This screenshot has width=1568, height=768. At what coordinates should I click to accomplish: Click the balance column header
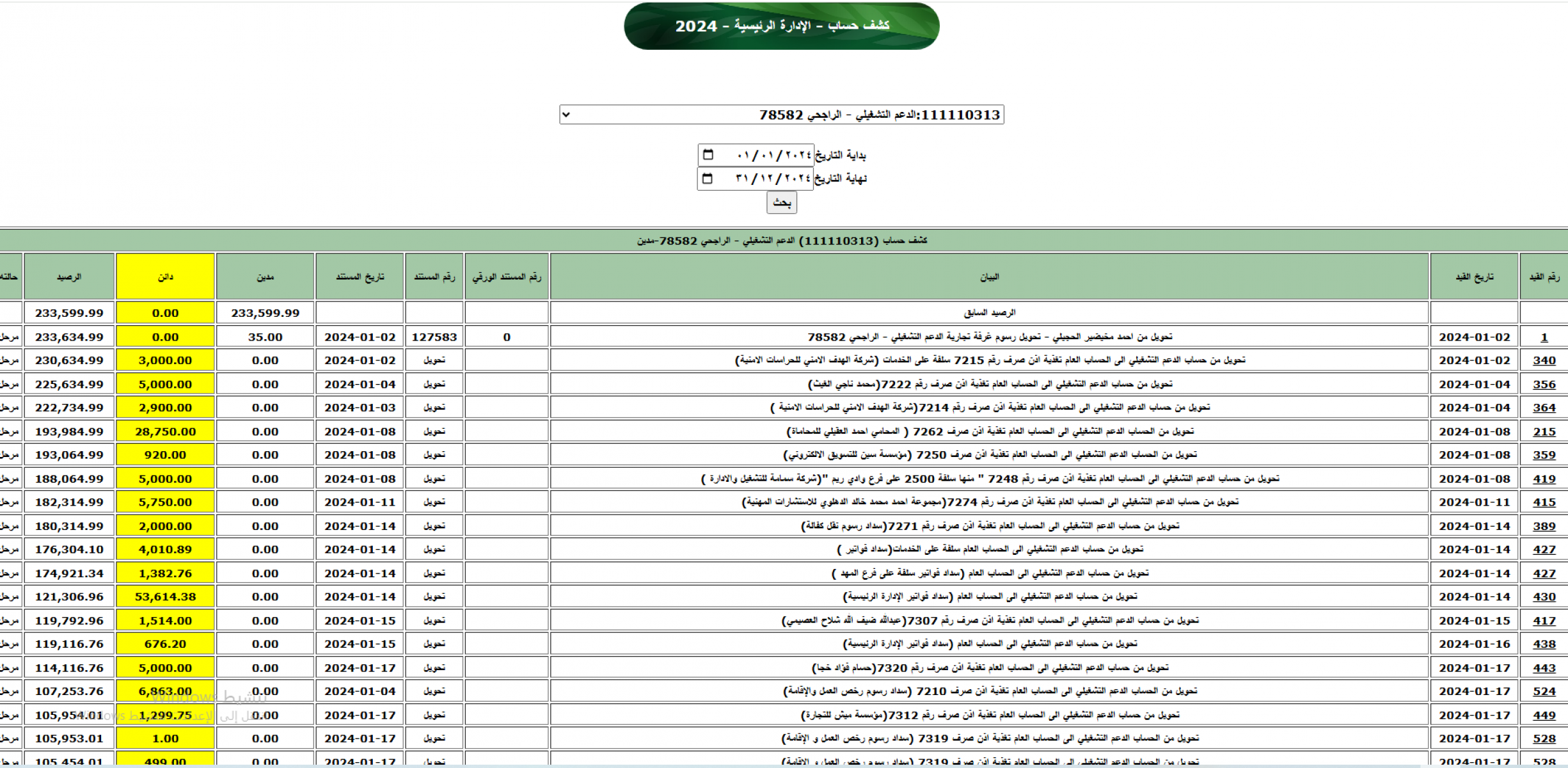69,276
